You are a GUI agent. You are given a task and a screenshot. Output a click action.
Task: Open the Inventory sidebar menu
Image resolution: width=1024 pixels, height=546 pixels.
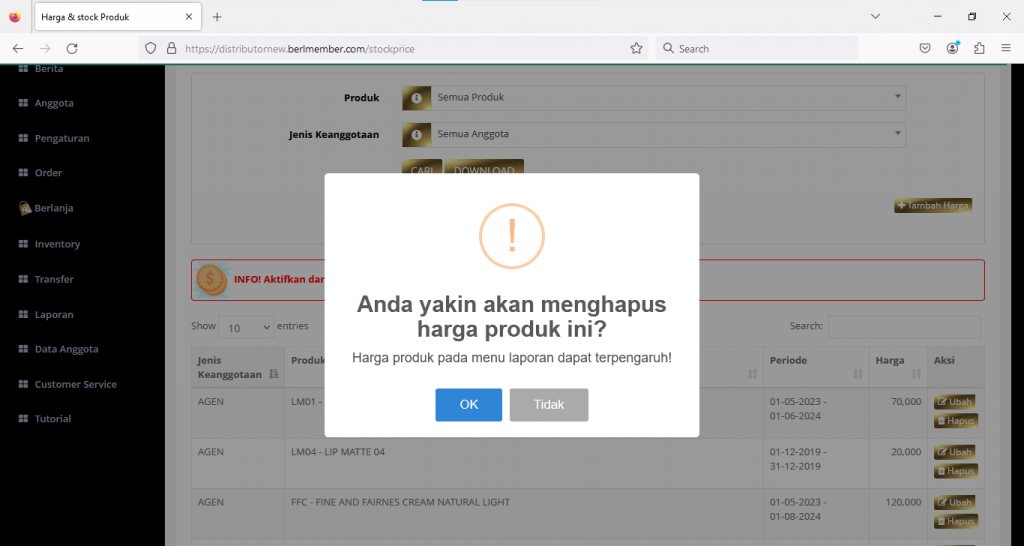pyautogui.click(x=57, y=244)
